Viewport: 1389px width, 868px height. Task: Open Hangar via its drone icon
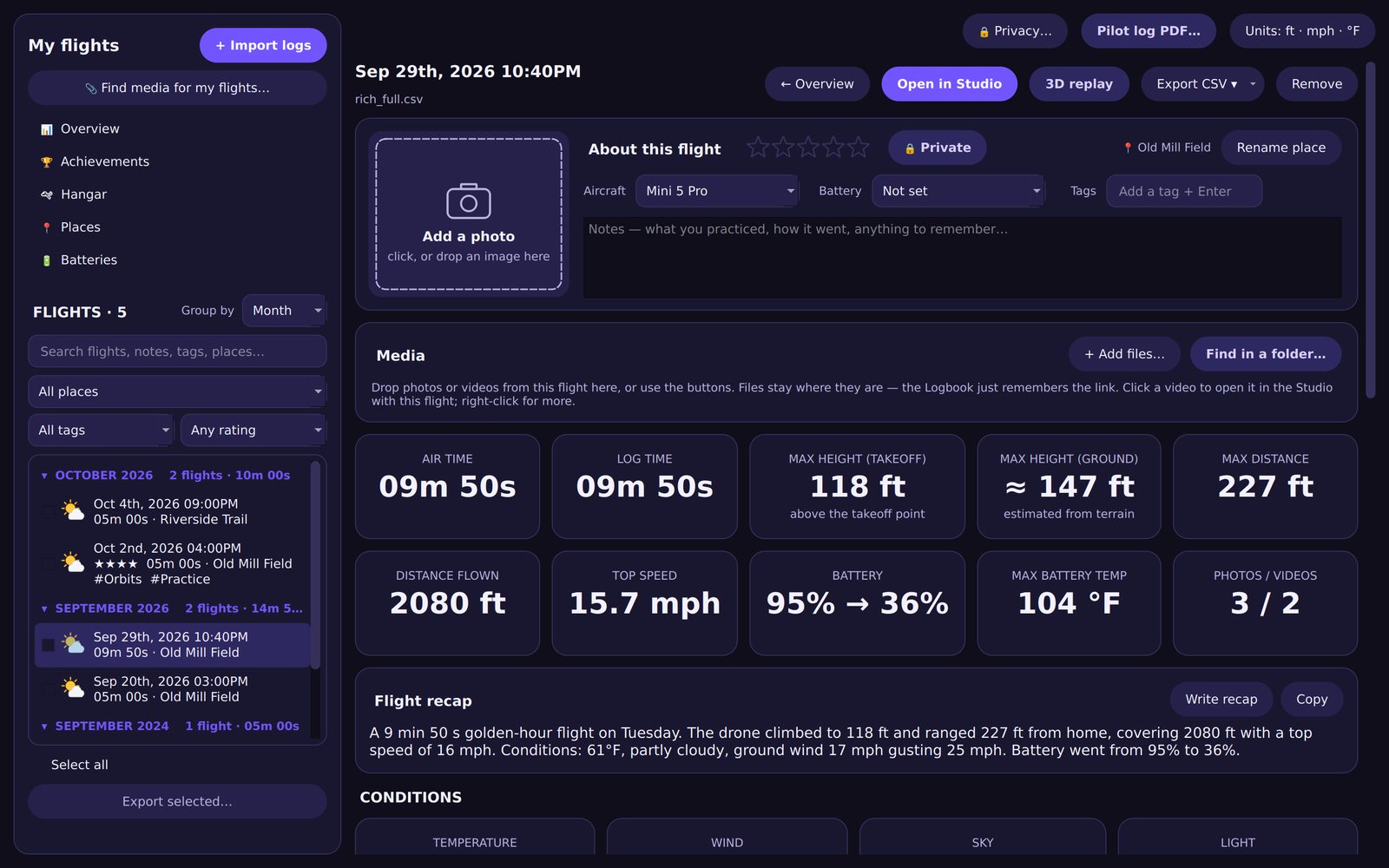pyautogui.click(x=47, y=195)
